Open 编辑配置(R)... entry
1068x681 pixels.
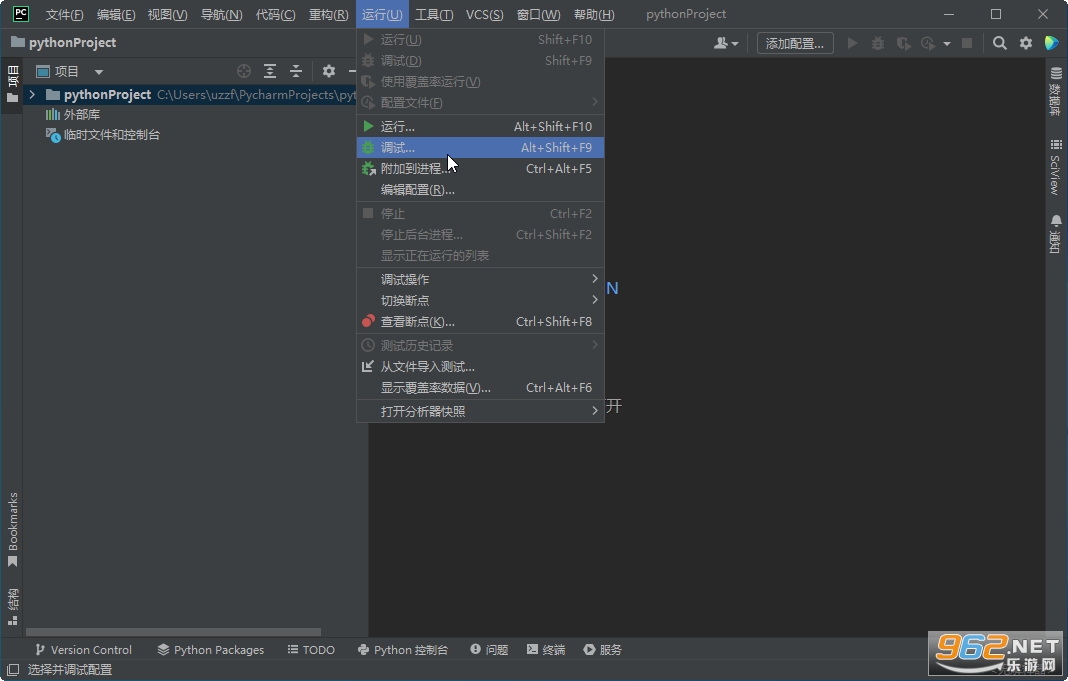click(x=480, y=190)
